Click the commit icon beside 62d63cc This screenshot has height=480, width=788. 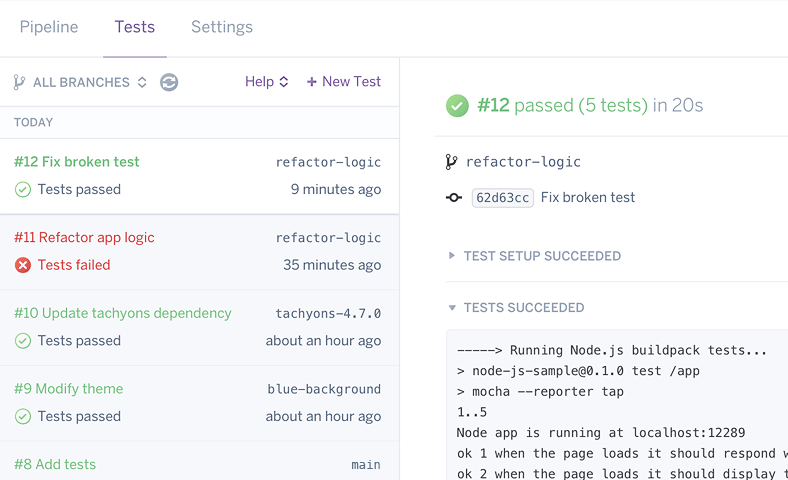point(454,198)
